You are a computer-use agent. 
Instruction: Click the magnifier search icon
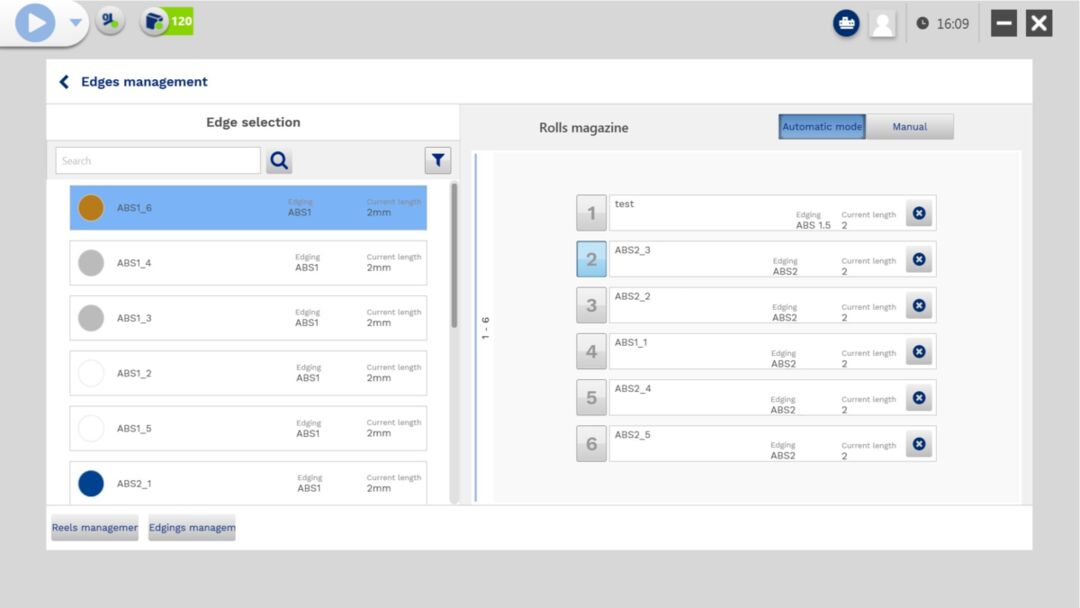(x=279, y=161)
